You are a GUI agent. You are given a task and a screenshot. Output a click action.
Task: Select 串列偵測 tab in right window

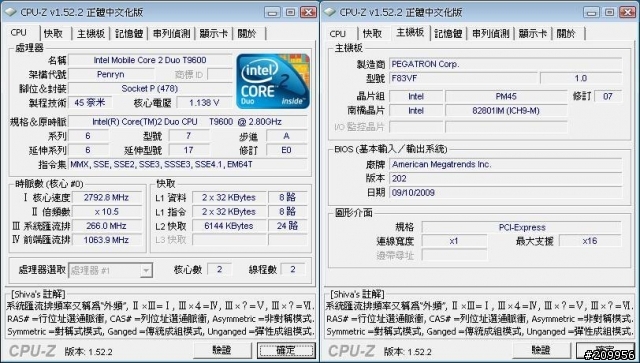[491, 33]
